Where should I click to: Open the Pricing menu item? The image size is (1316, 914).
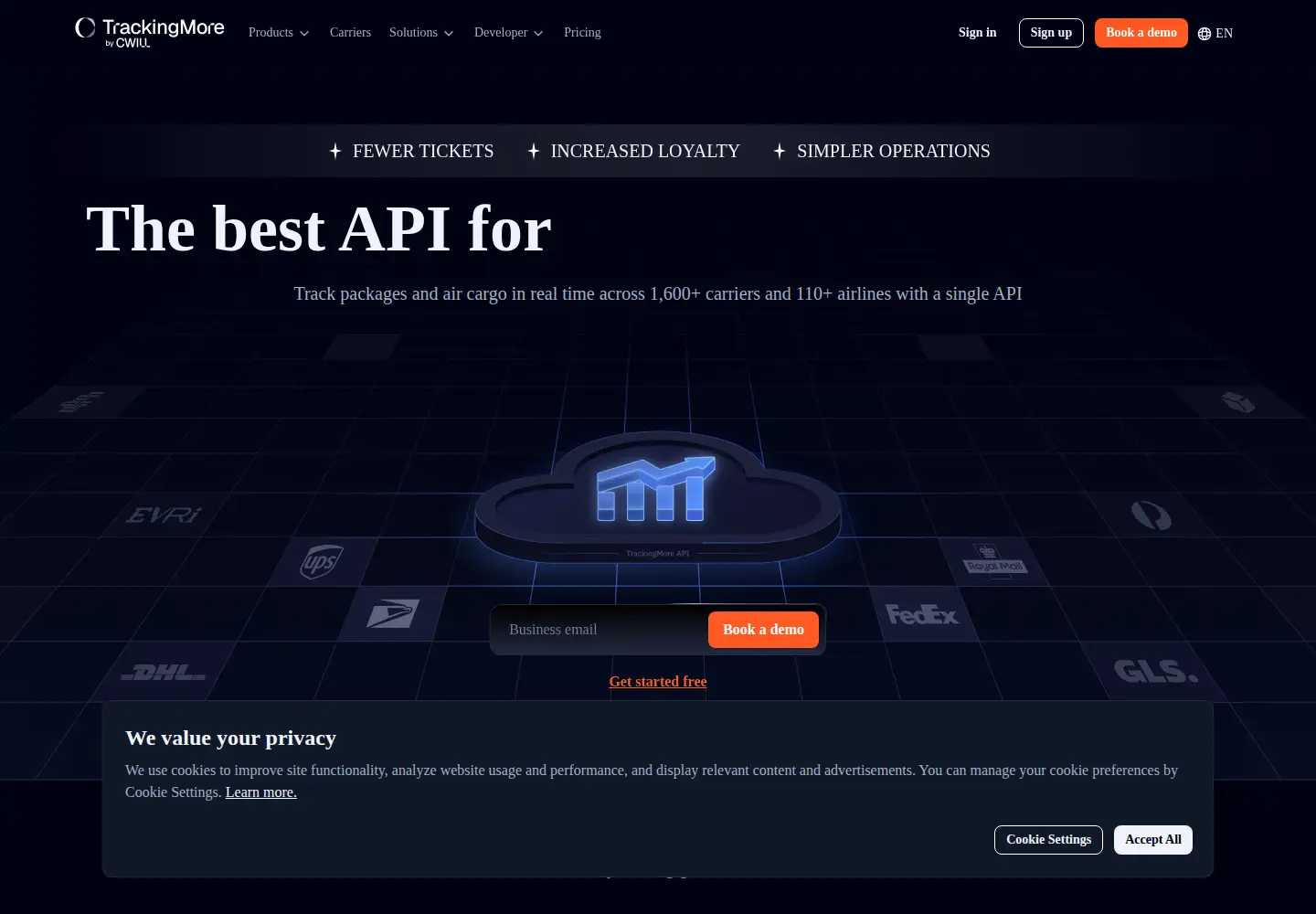[582, 33]
